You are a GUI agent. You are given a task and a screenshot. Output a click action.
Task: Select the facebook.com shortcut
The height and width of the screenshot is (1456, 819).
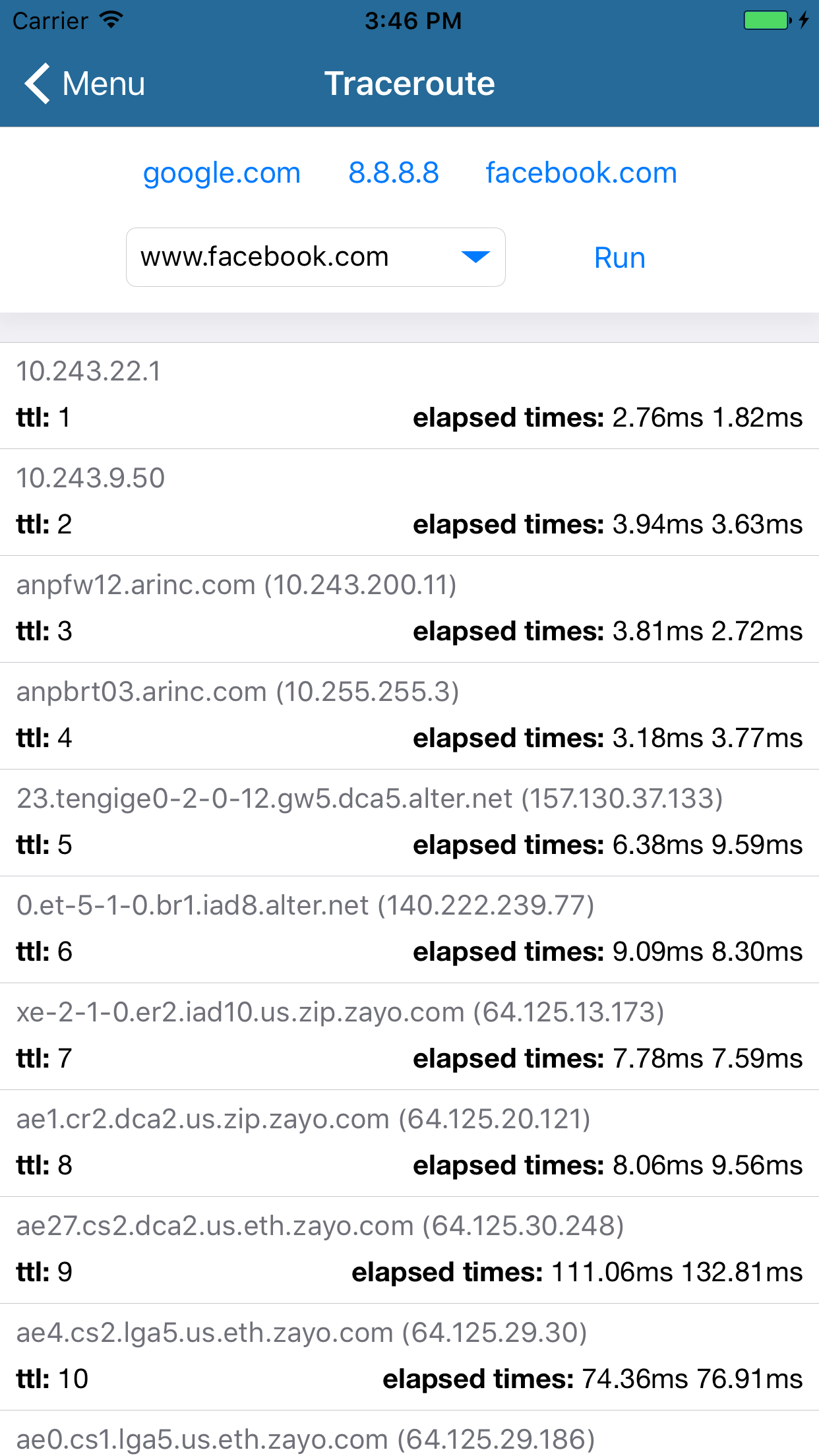tap(580, 172)
